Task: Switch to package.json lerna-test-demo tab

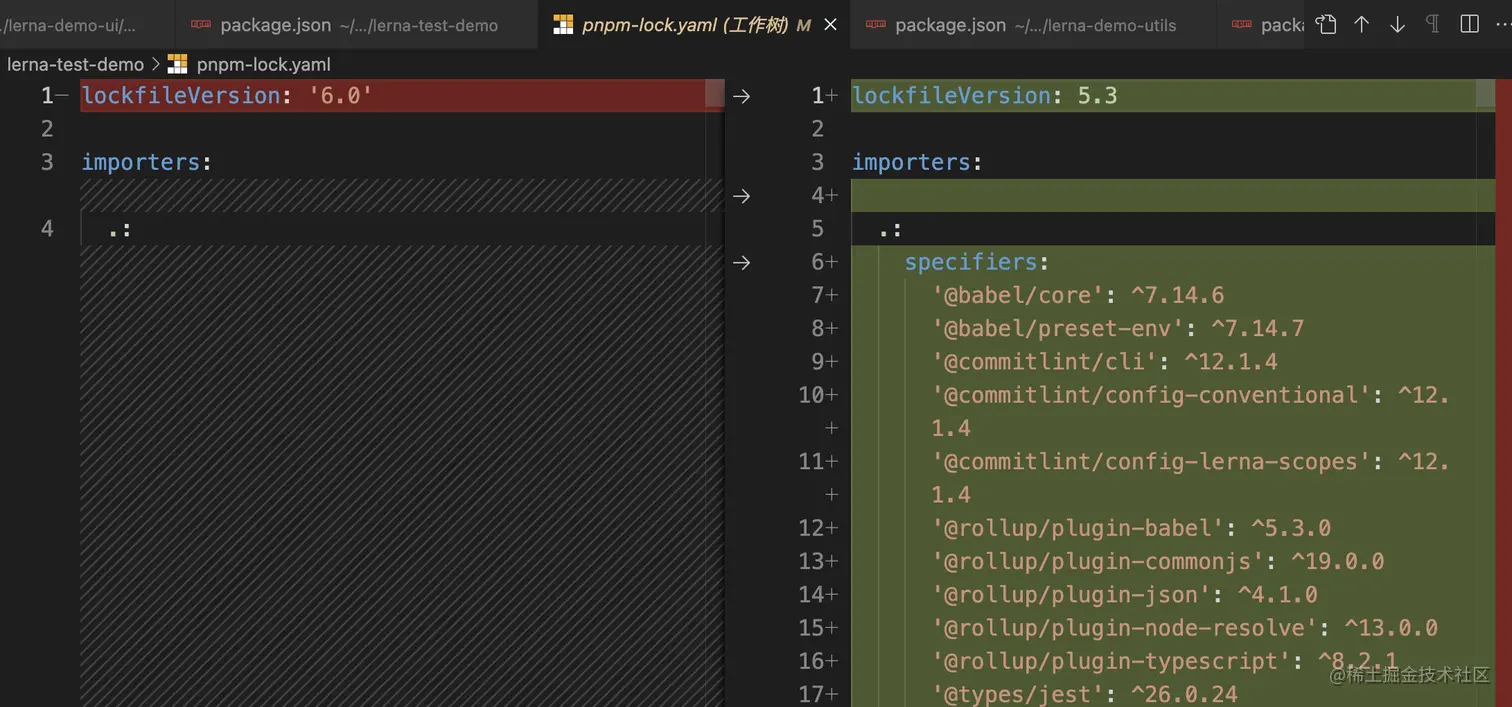Action: [356, 25]
